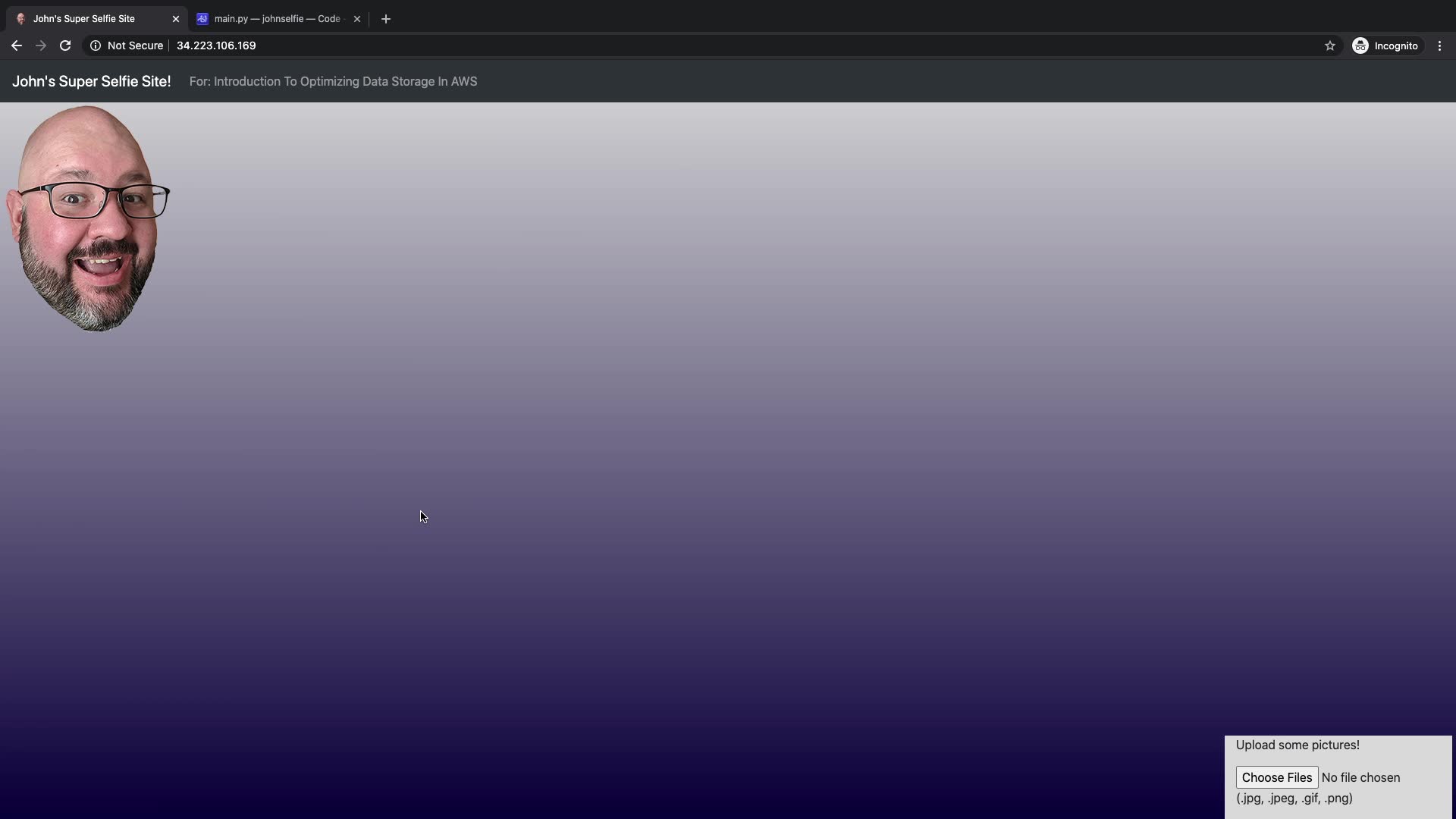Click the Not Secure site info icon

96,45
